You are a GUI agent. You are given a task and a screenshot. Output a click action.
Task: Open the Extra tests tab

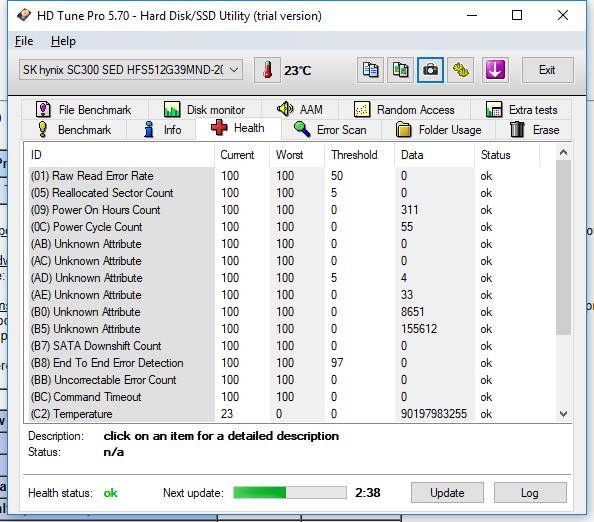521,109
